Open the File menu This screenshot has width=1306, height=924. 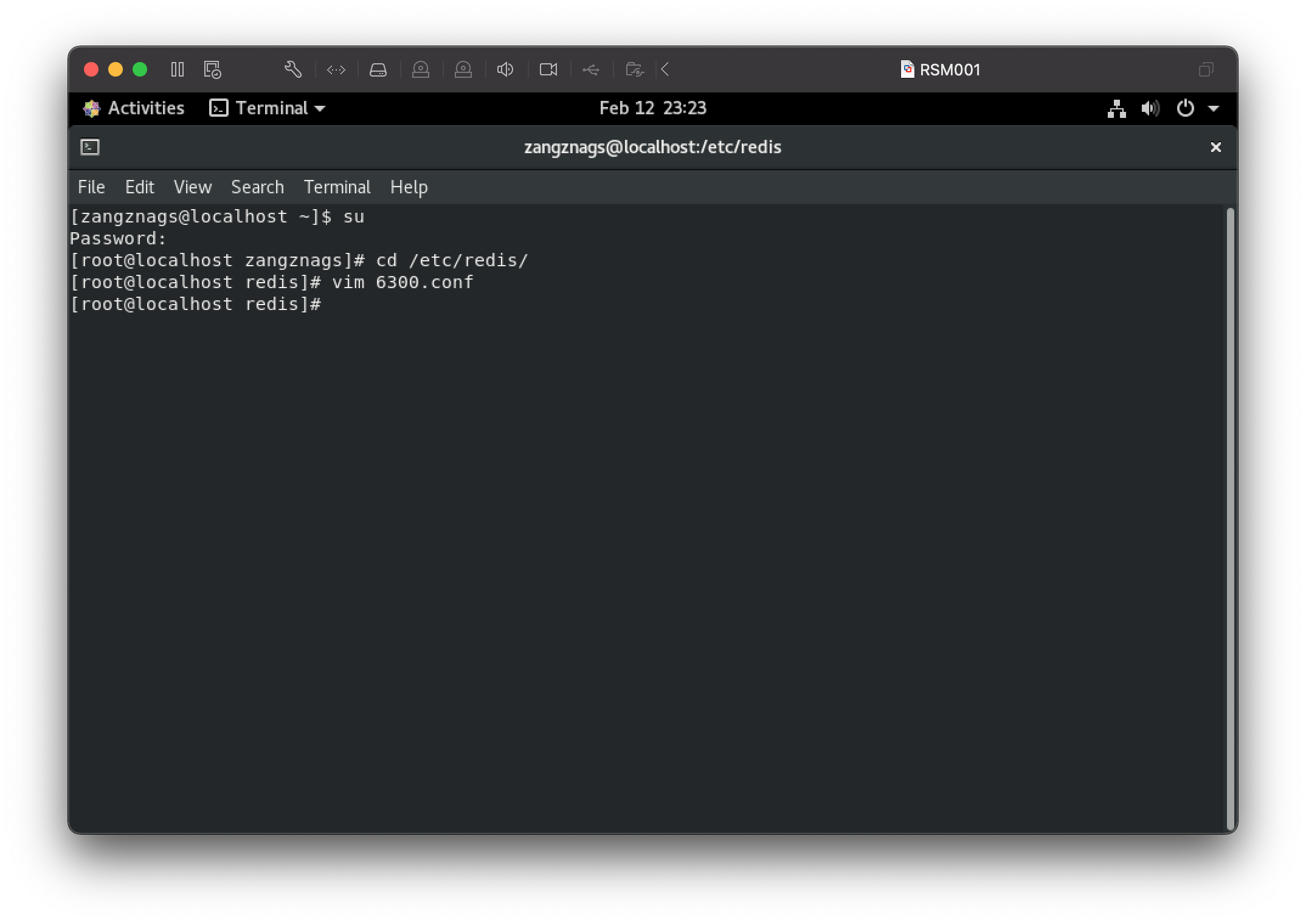[91, 187]
